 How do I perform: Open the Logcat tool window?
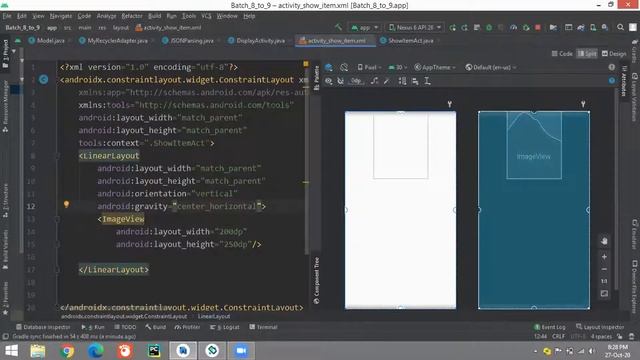pyautogui.click(x=224, y=327)
